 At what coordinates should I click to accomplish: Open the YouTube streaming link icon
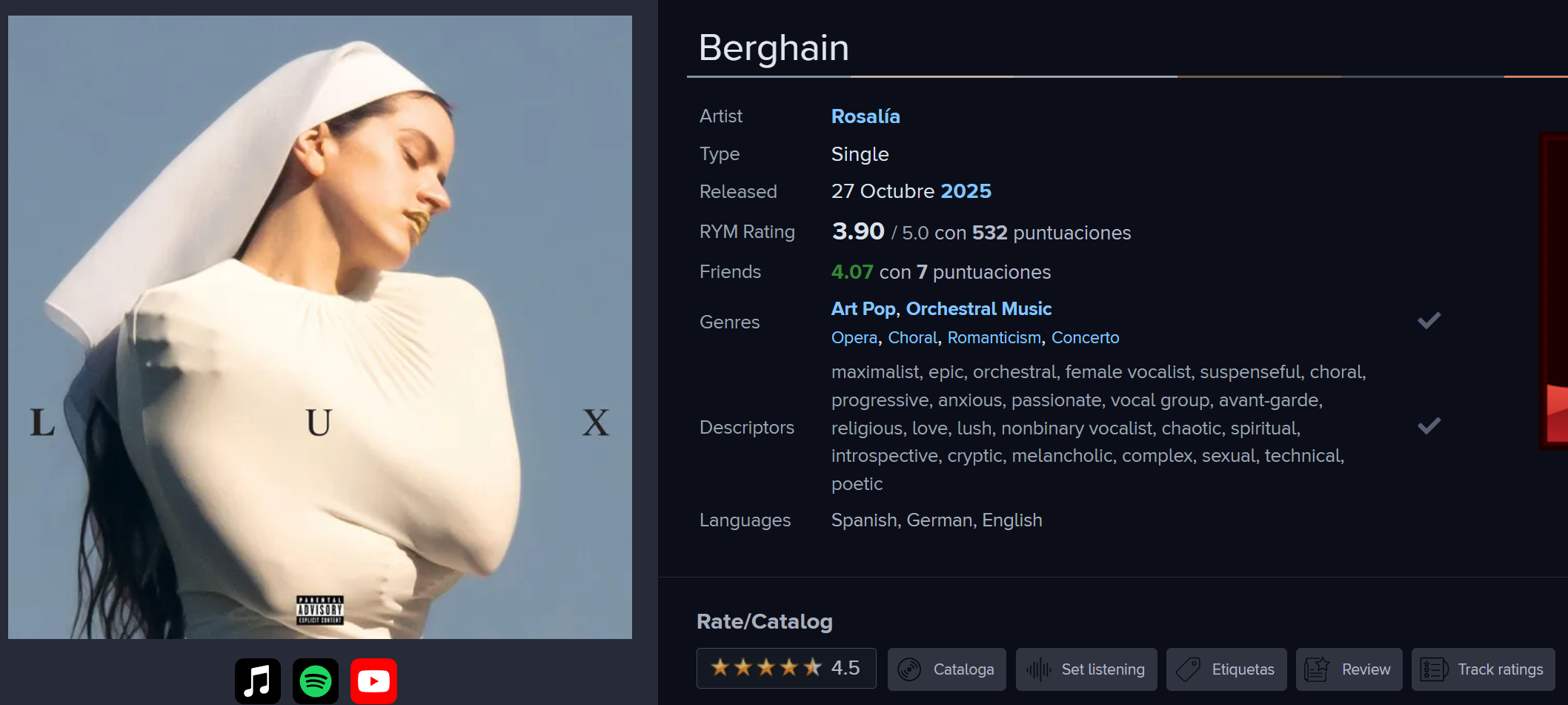(x=373, y=681)
